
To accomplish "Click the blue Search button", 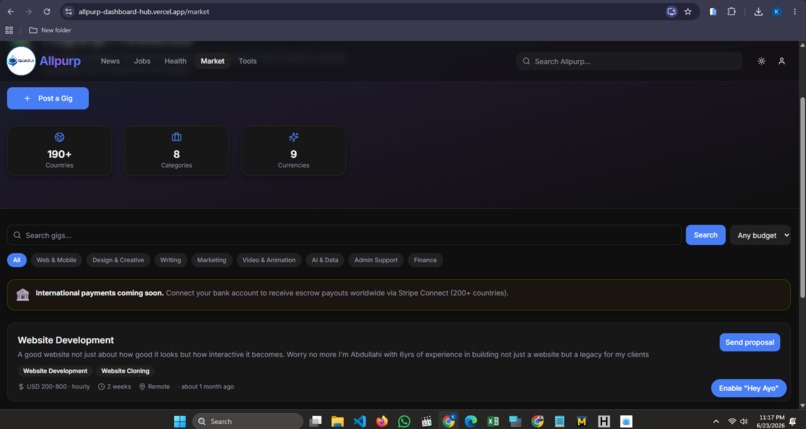I will pyautogui.click(x=705, y=235).
